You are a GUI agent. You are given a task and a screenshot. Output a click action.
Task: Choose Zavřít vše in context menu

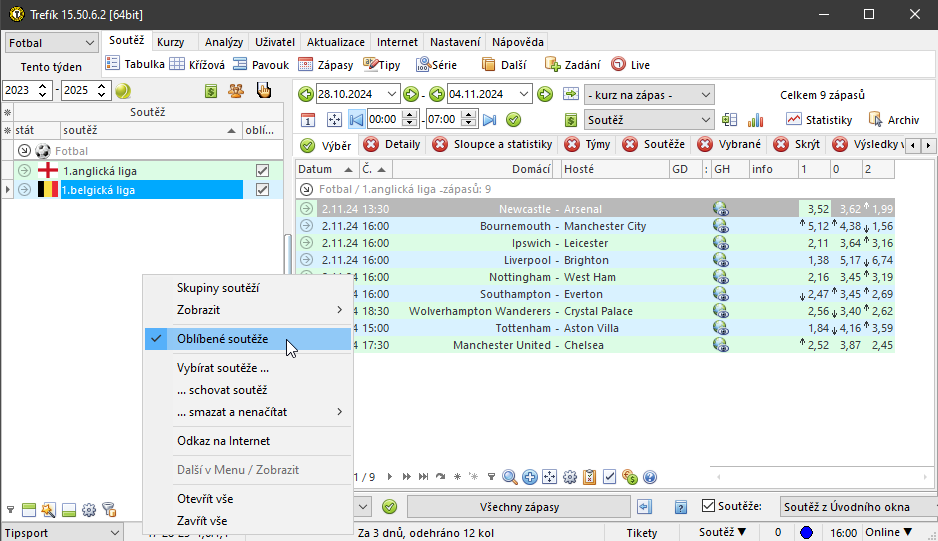click(x=202, y=521)
